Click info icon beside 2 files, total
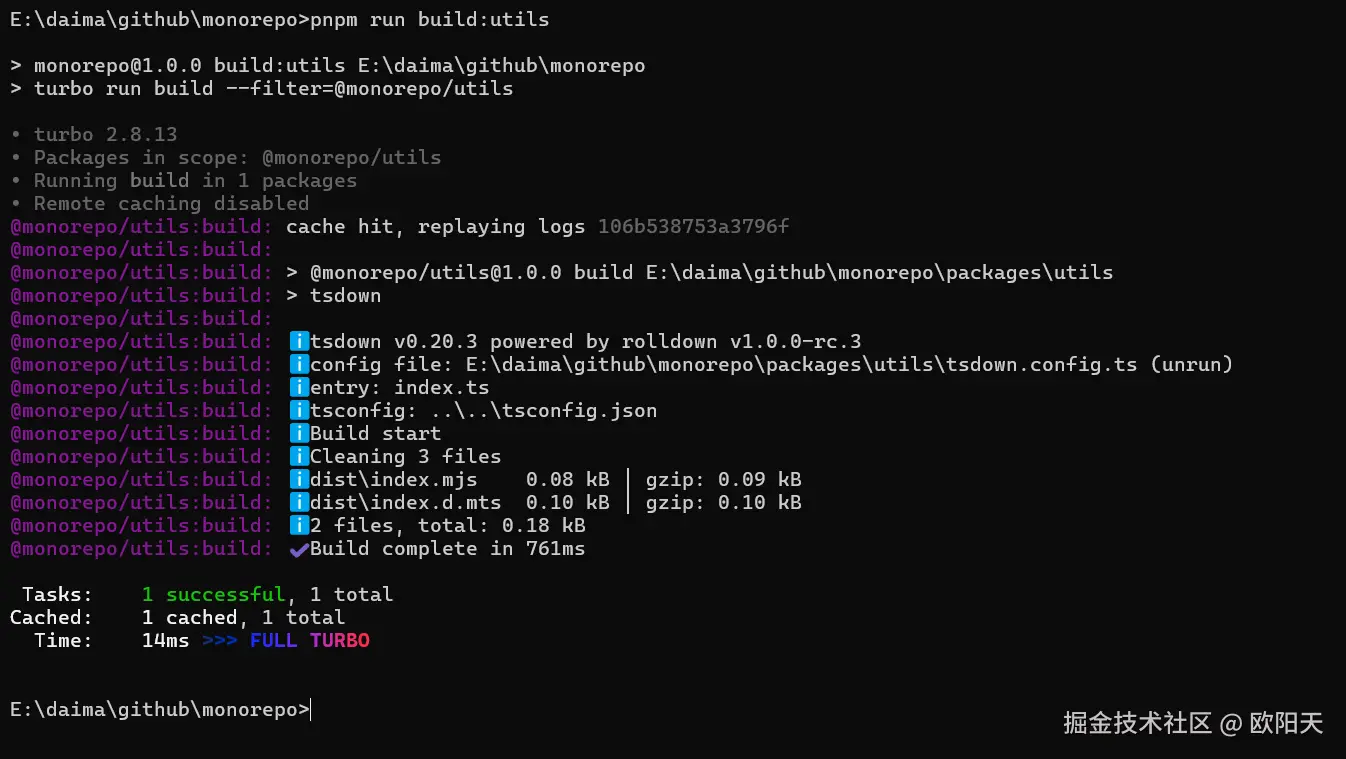Screen dimensions: 1346x759 [298, 526]
